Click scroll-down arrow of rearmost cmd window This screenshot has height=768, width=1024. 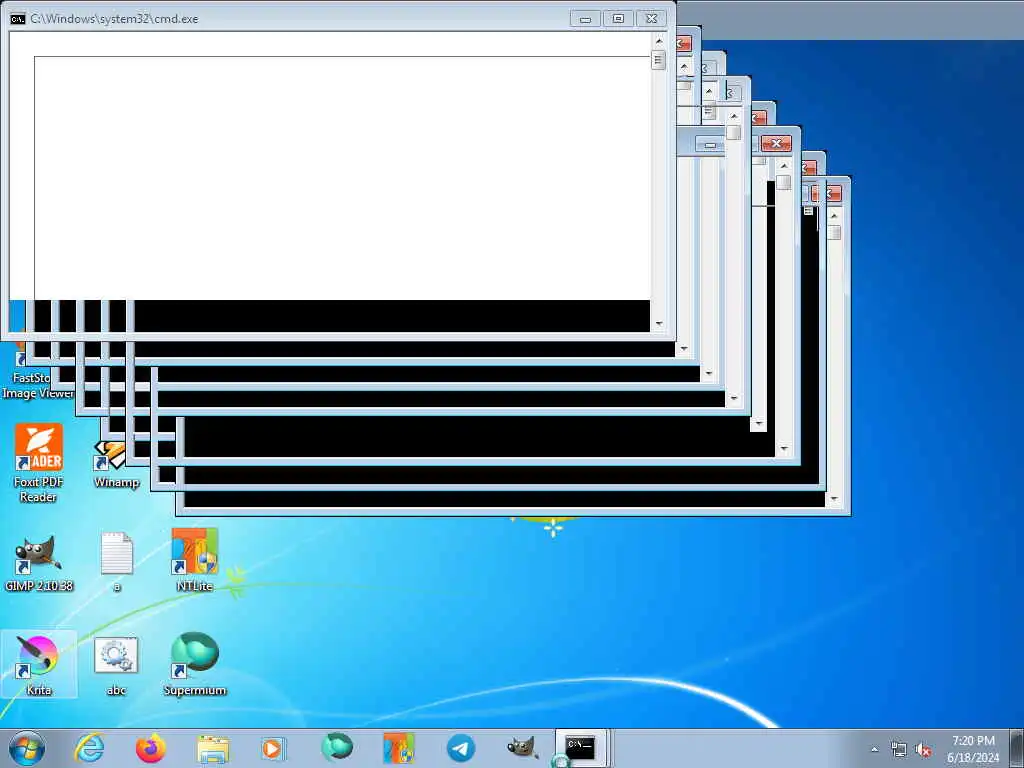click(x=834, y=499)
